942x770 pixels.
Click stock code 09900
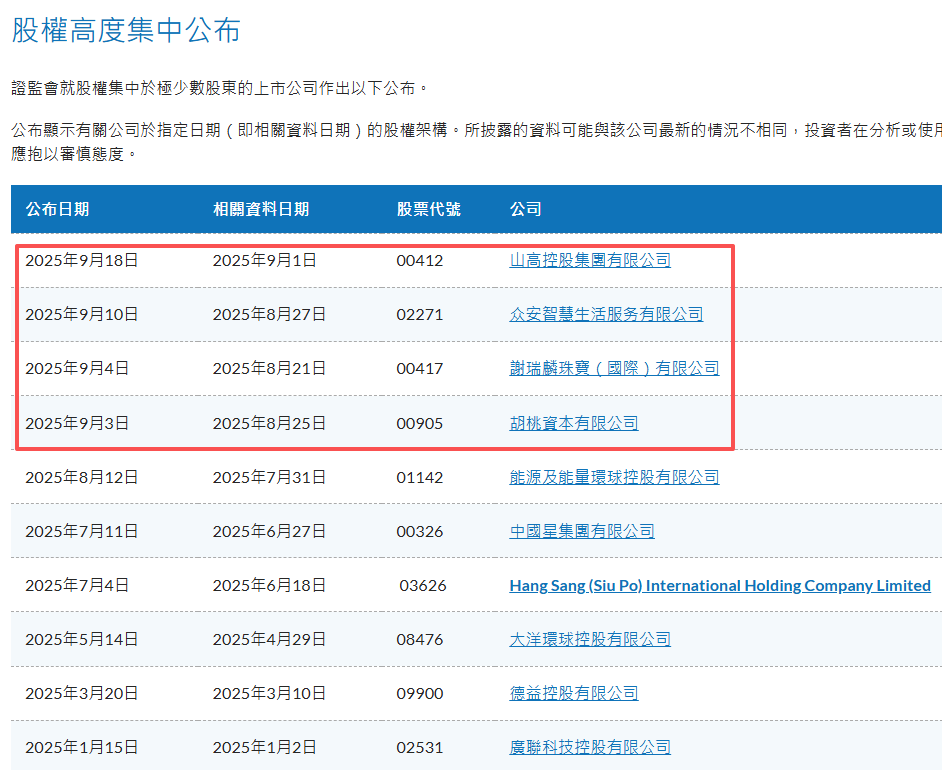(420, 694)
